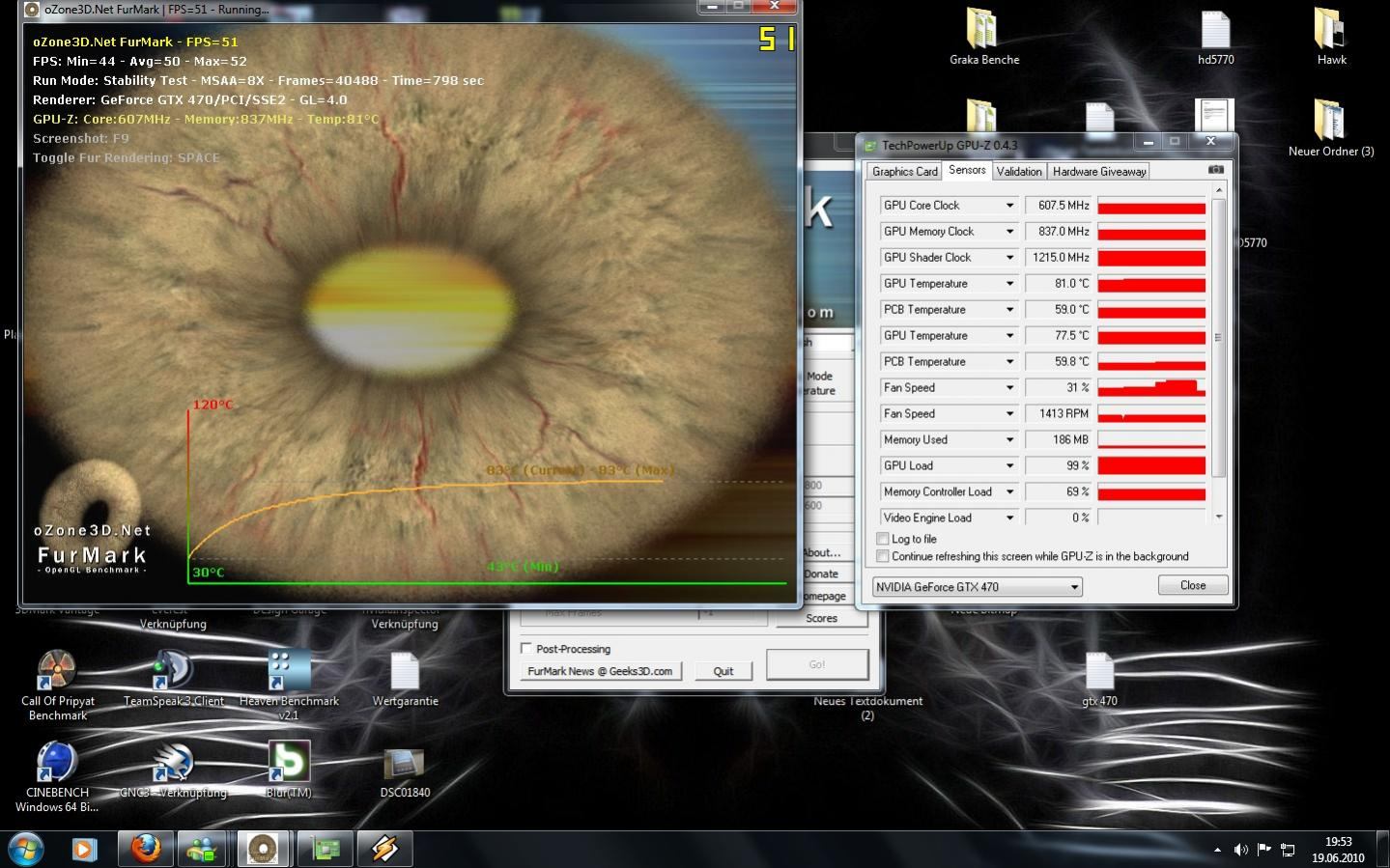
Task: Click the Fan Speed 31 % graph
Action: click(x=1151, y=388)
